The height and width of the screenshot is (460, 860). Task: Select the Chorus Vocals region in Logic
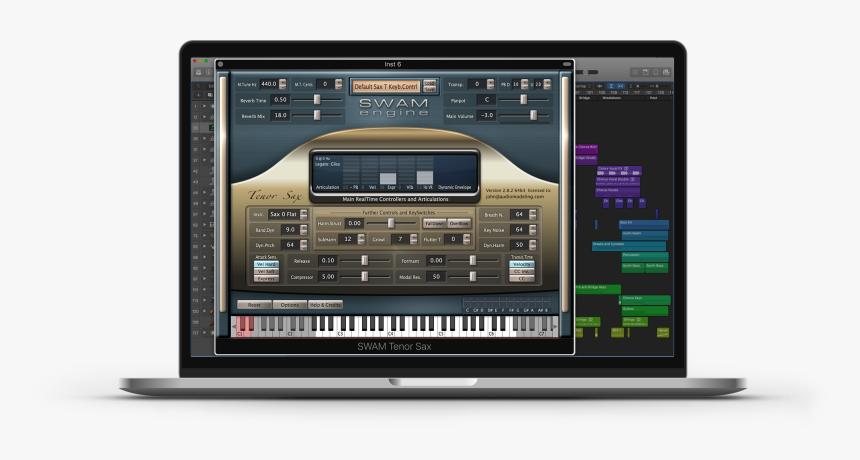coord(617,192)
